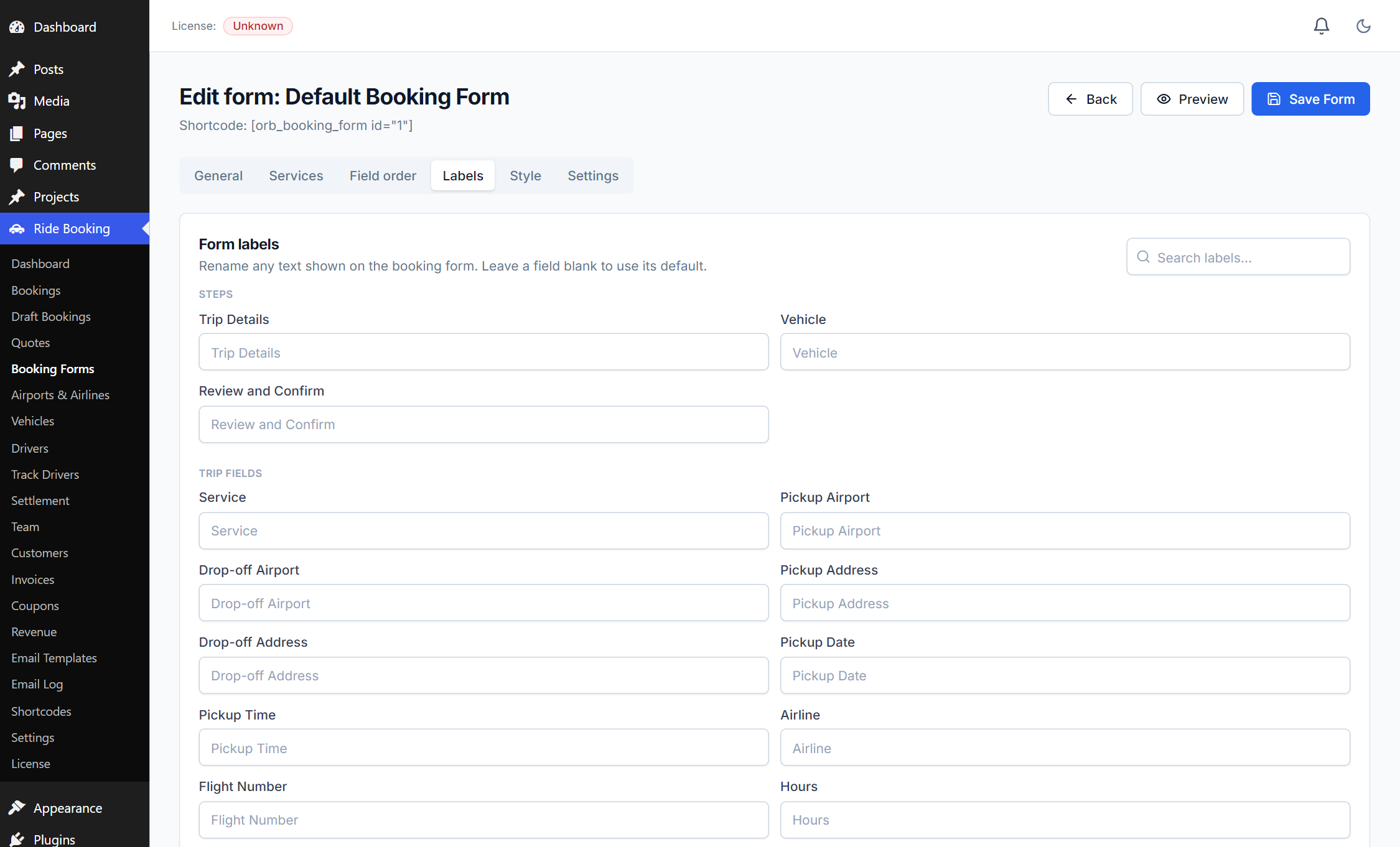Click the WordPress Dashboard gauge icon
The height and width of the screenshot is (847, 1400).
coord(17,27)
